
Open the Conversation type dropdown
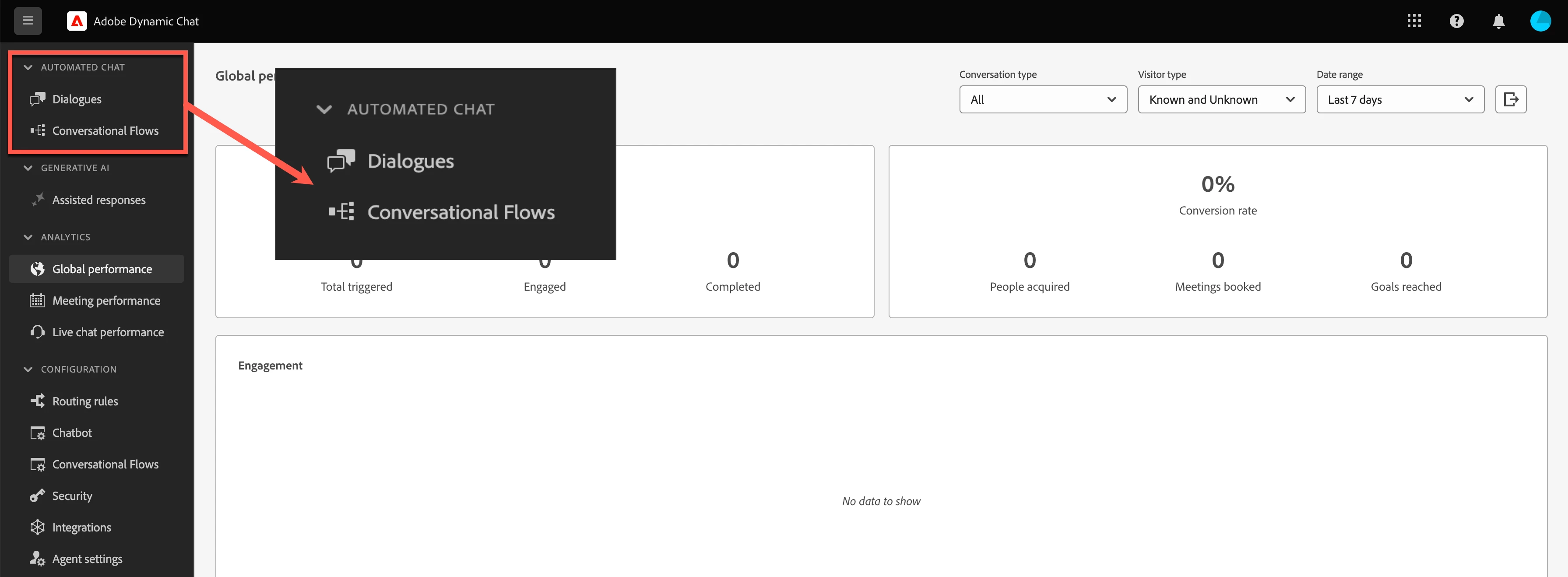[x=1043, y=99]
